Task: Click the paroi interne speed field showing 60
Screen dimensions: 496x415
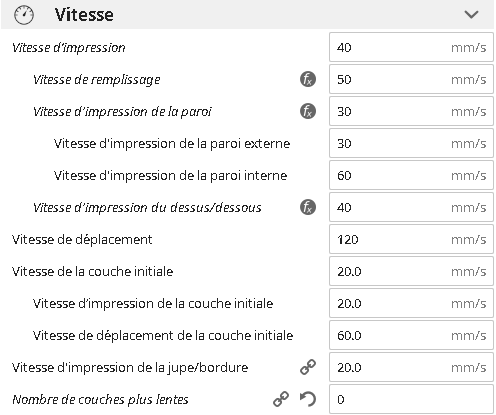Action: point(411,175)
